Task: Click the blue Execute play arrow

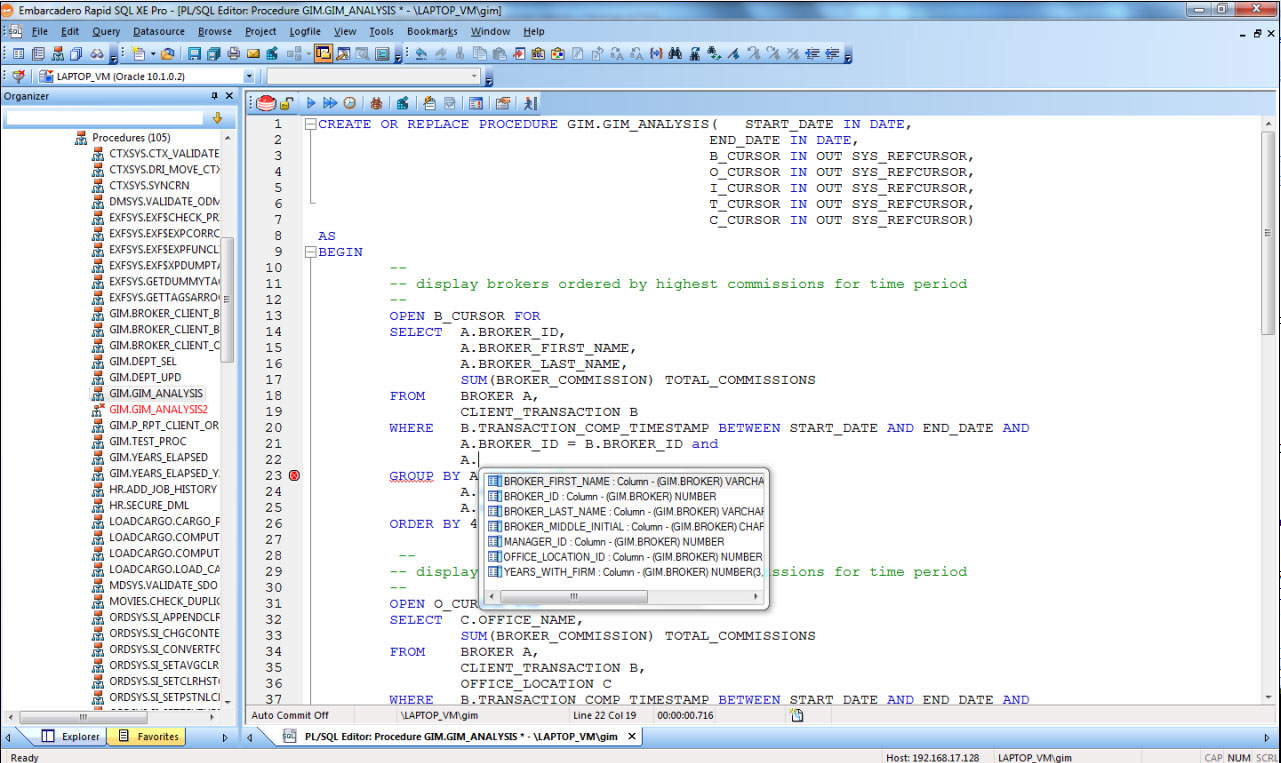Action: (311, 103)
